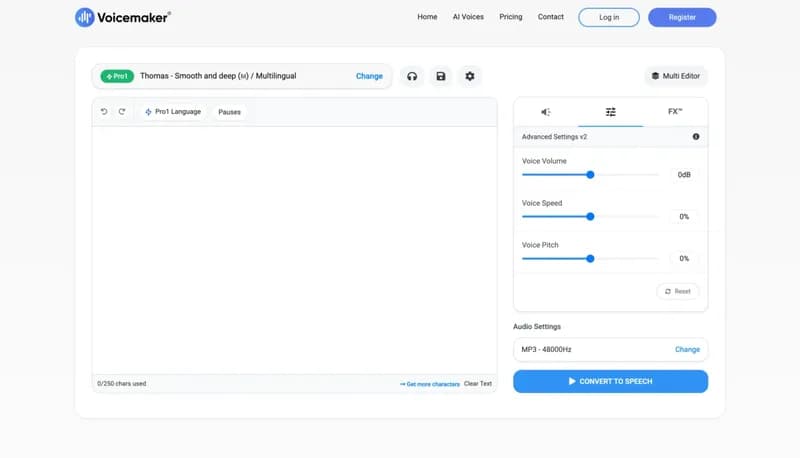Undo the last text edit

[104, 112]
